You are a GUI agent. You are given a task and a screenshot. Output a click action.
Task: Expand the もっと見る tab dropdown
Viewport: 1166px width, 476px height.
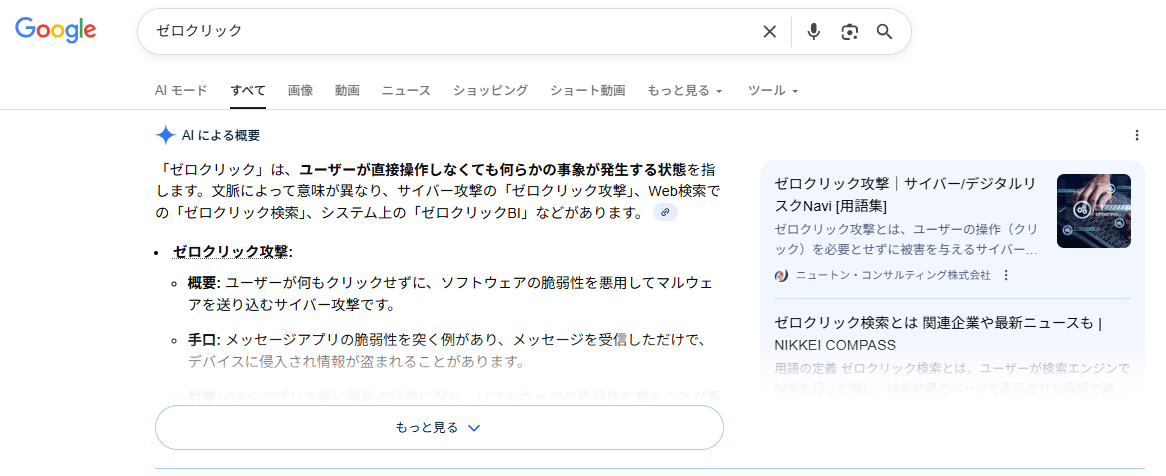pyautogui.click(x=684, y=90)
